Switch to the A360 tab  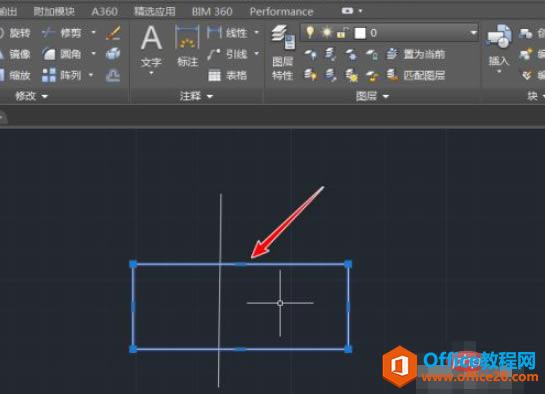pos(104,11)
